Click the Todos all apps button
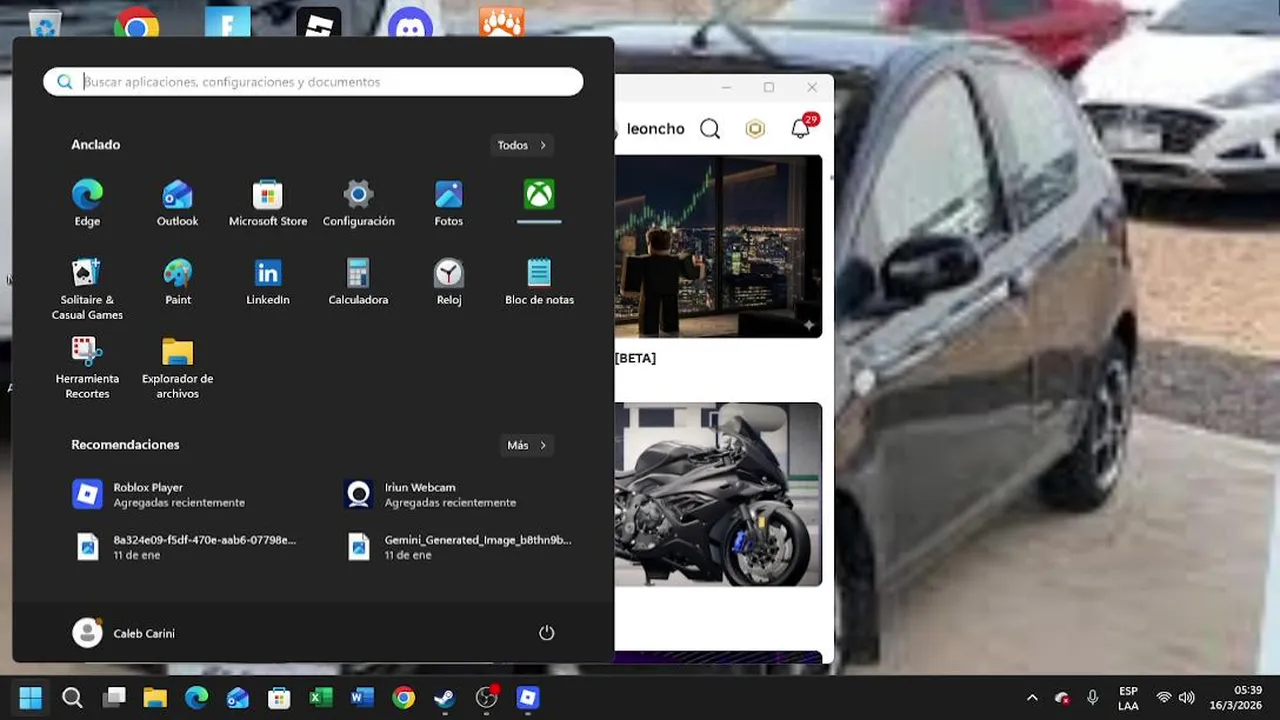The width and height of the screenshot is (1280, 720). coord(523,145)
